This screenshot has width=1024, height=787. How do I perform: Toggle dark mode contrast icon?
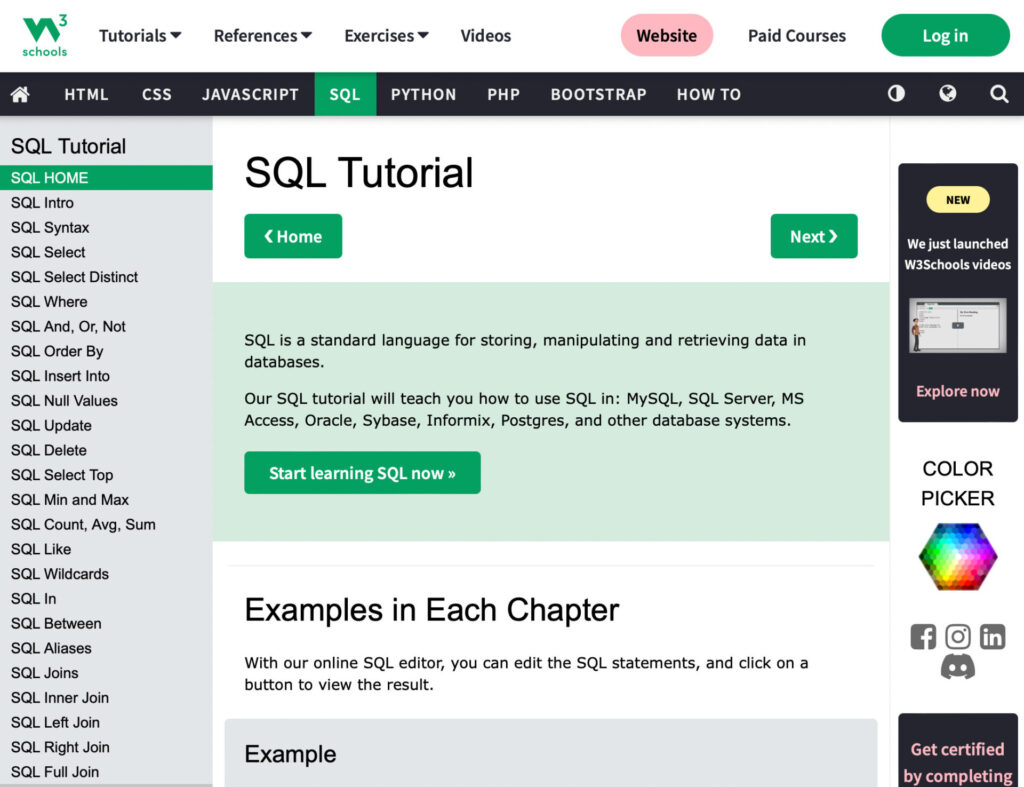point(896,94)
